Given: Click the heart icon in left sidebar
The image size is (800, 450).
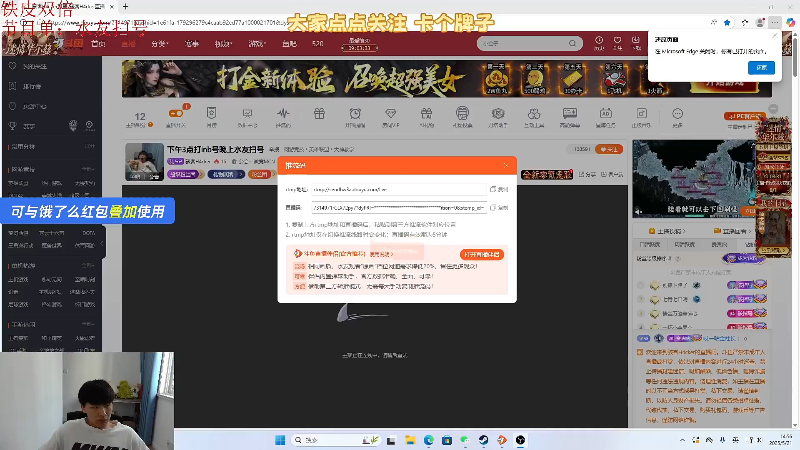Looking at the screenshot, I should (x=13, y=66).
